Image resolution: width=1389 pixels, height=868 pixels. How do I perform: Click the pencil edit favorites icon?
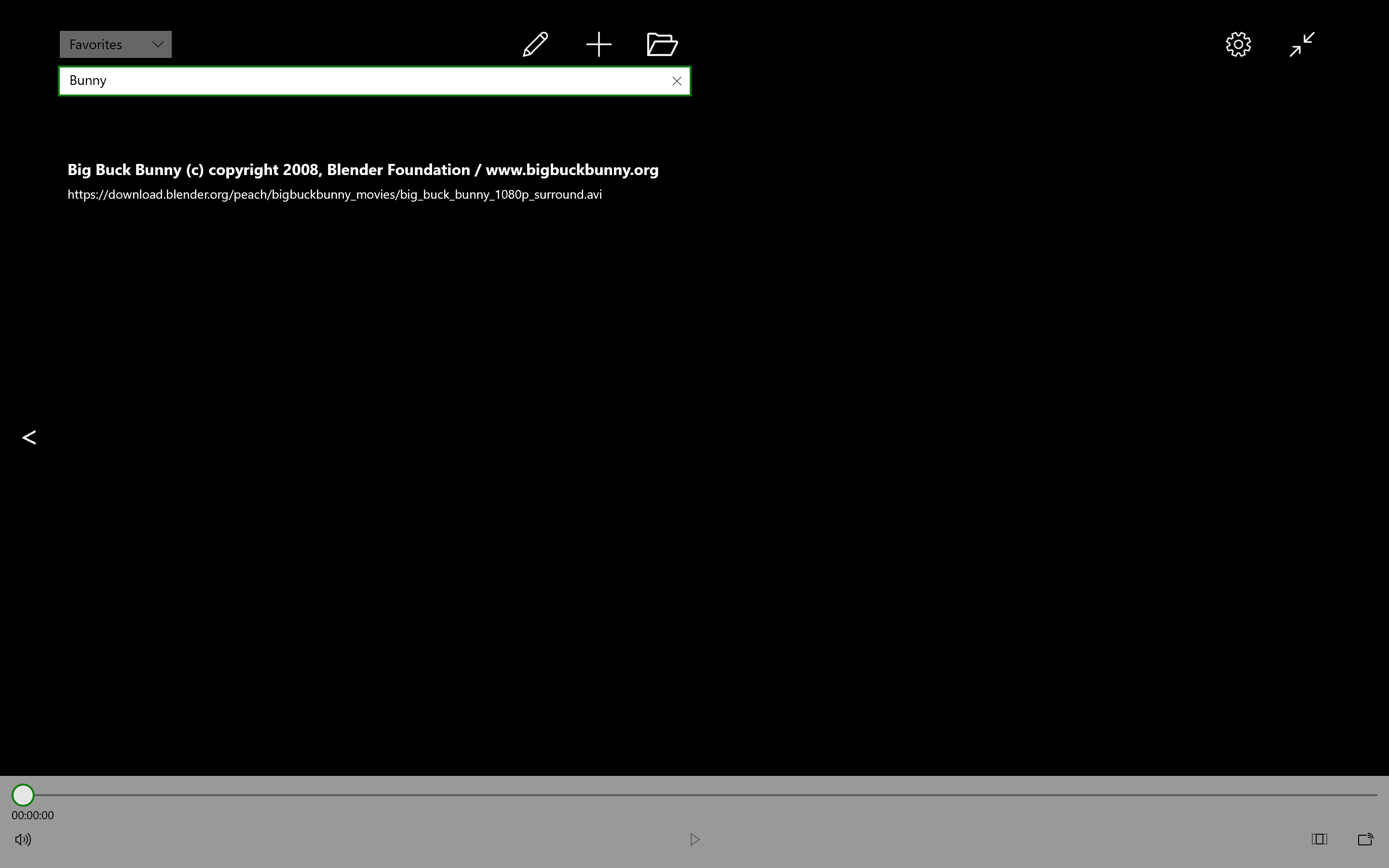click(535, 44)
